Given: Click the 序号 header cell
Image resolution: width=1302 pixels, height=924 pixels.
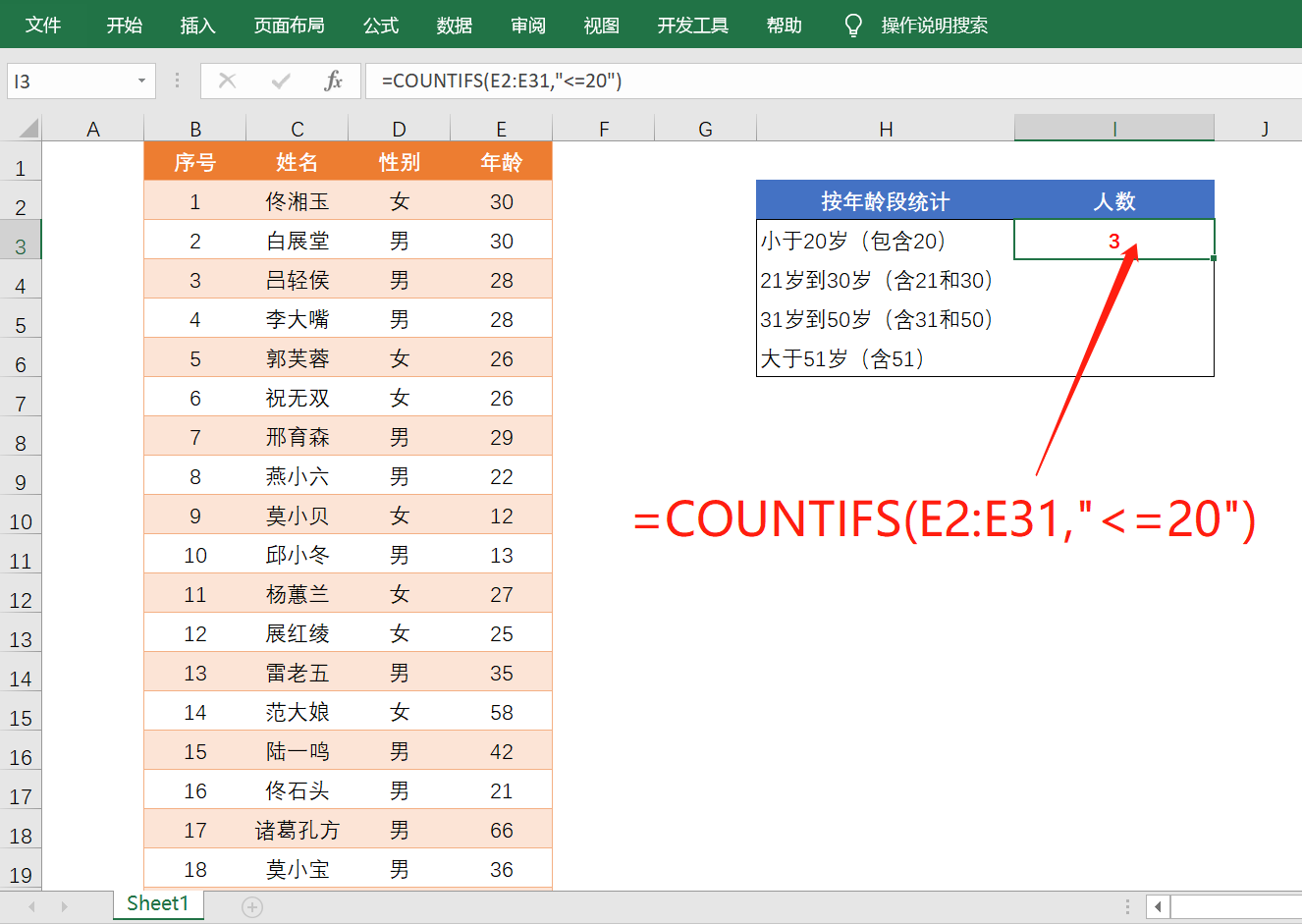Looking at the screenshot, I should 195,161.
